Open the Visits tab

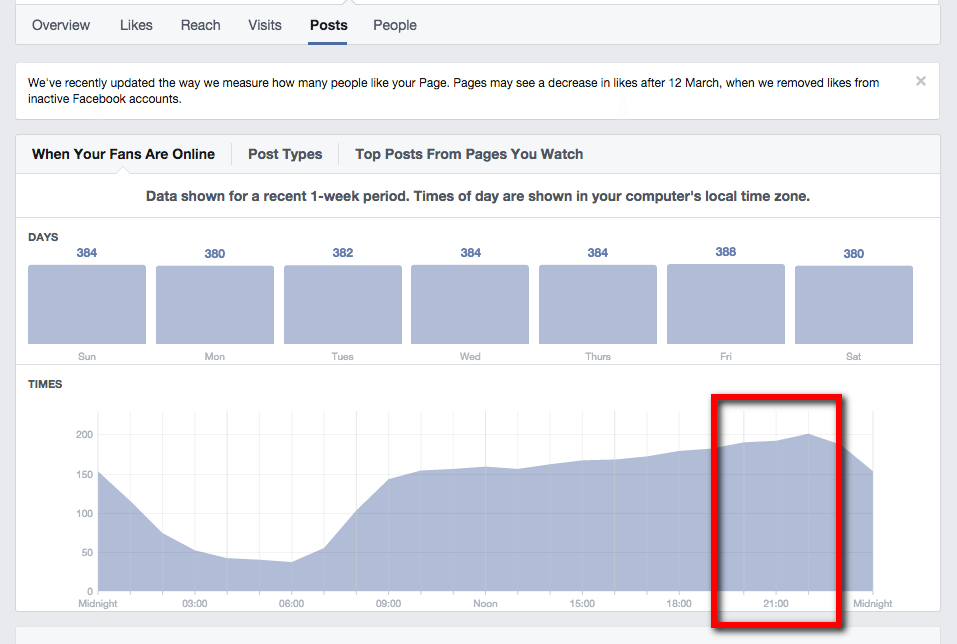(x=264, y=25)
